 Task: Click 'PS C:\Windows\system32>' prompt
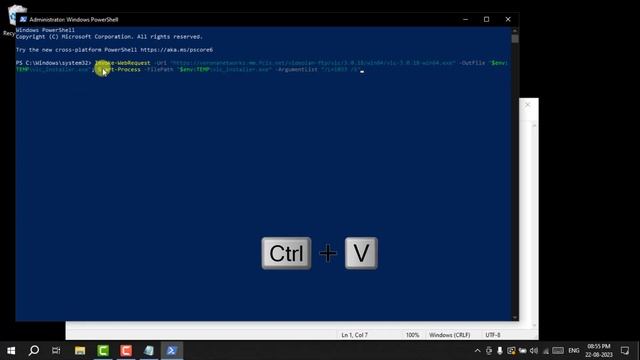click(53, 63)
